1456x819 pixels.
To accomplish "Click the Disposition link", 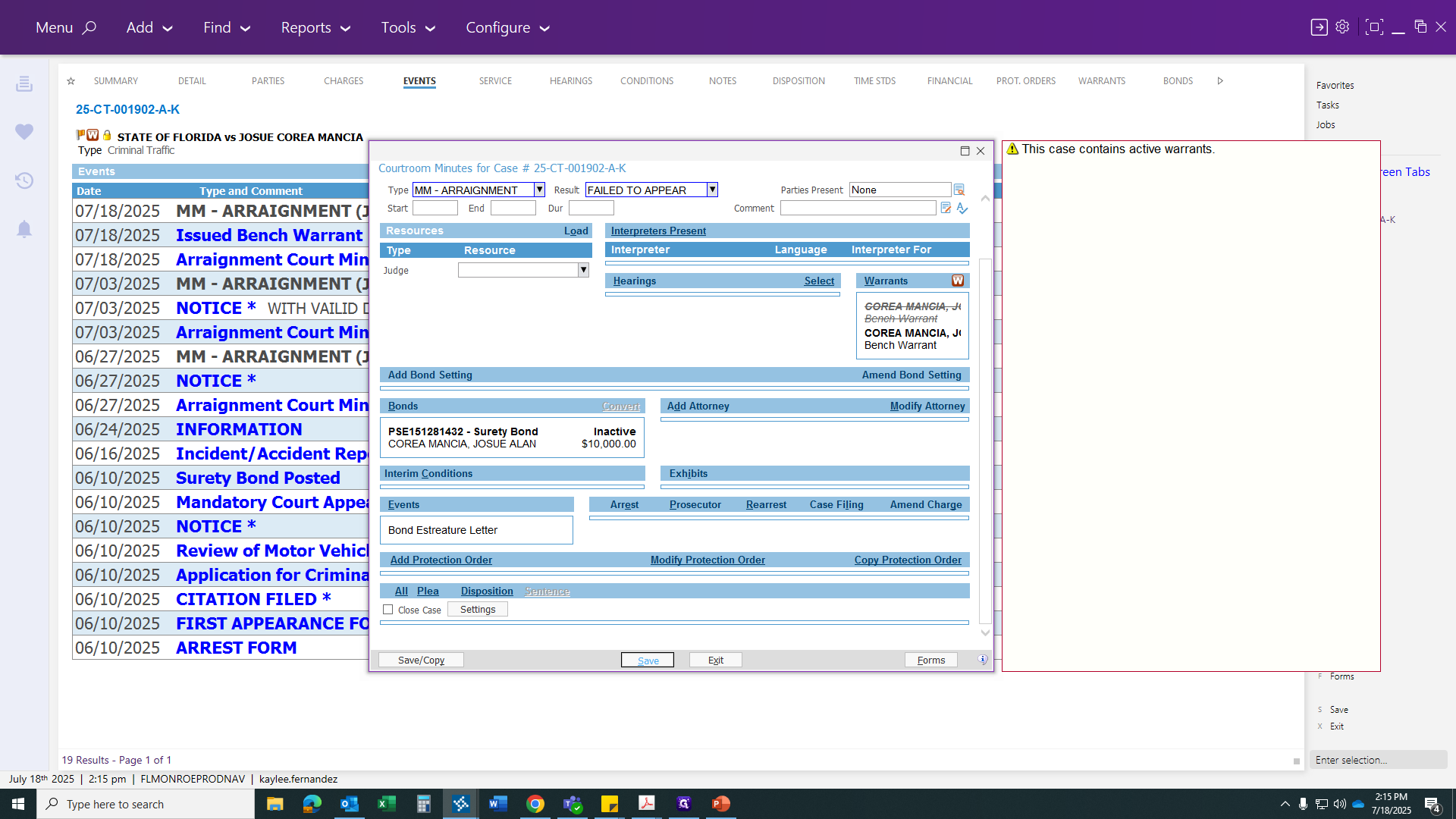I will point(487,591).
